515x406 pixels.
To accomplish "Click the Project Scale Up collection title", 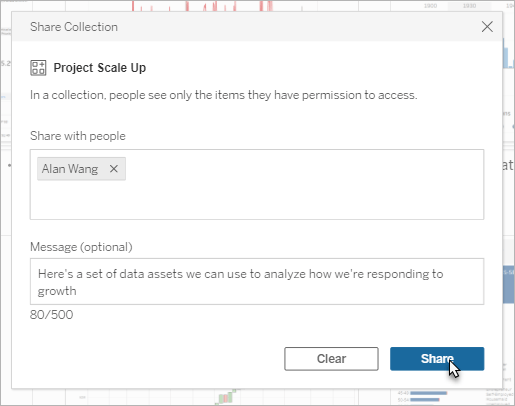I will click(x=100, y=68).
